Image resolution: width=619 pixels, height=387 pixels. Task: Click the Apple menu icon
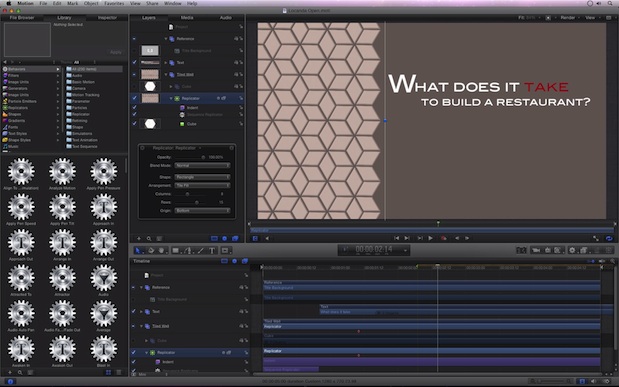pos(8,3)
